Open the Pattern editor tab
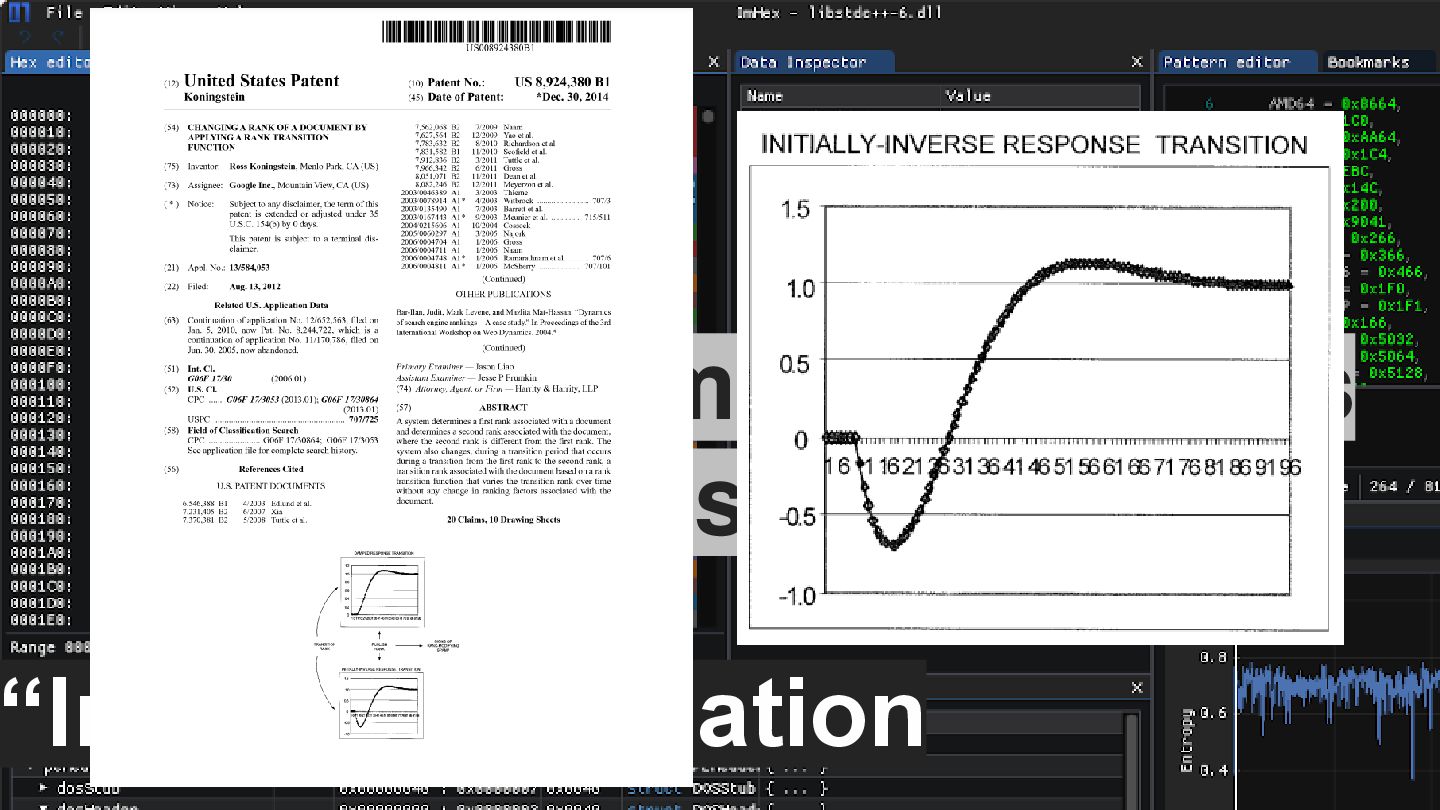This screenshot has width=1440, height=810. point(1238,62)
